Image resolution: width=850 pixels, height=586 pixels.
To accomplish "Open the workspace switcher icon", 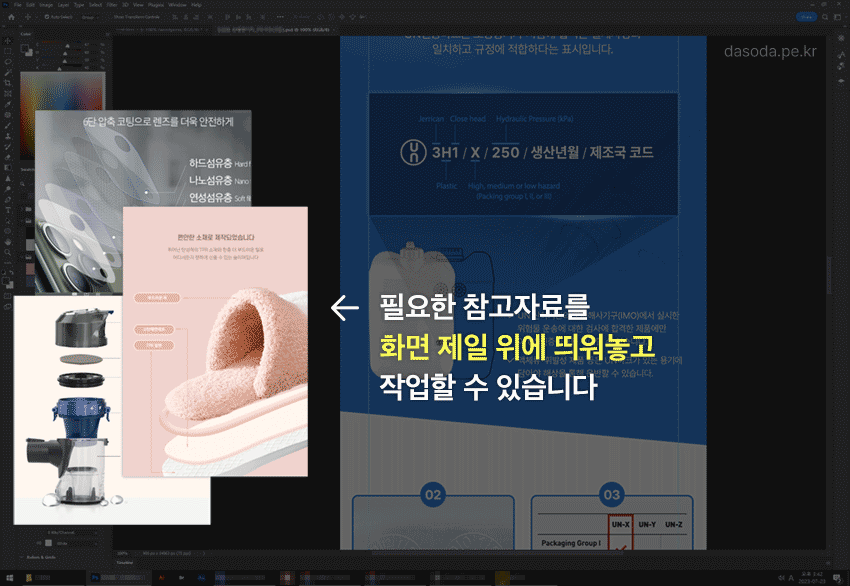I will coord(838,17).
